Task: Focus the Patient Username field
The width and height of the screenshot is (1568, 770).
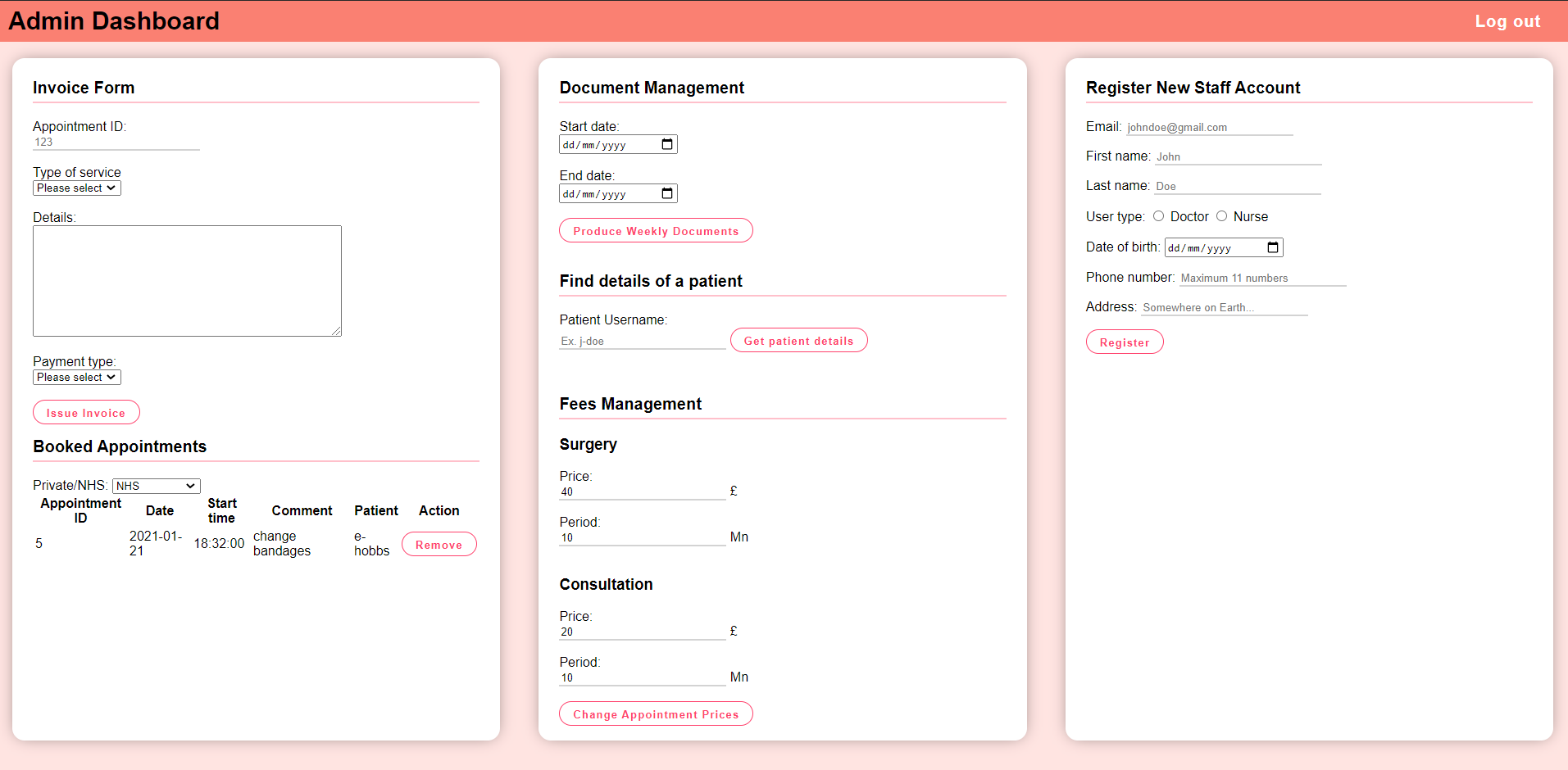Action: pos(643,342)
